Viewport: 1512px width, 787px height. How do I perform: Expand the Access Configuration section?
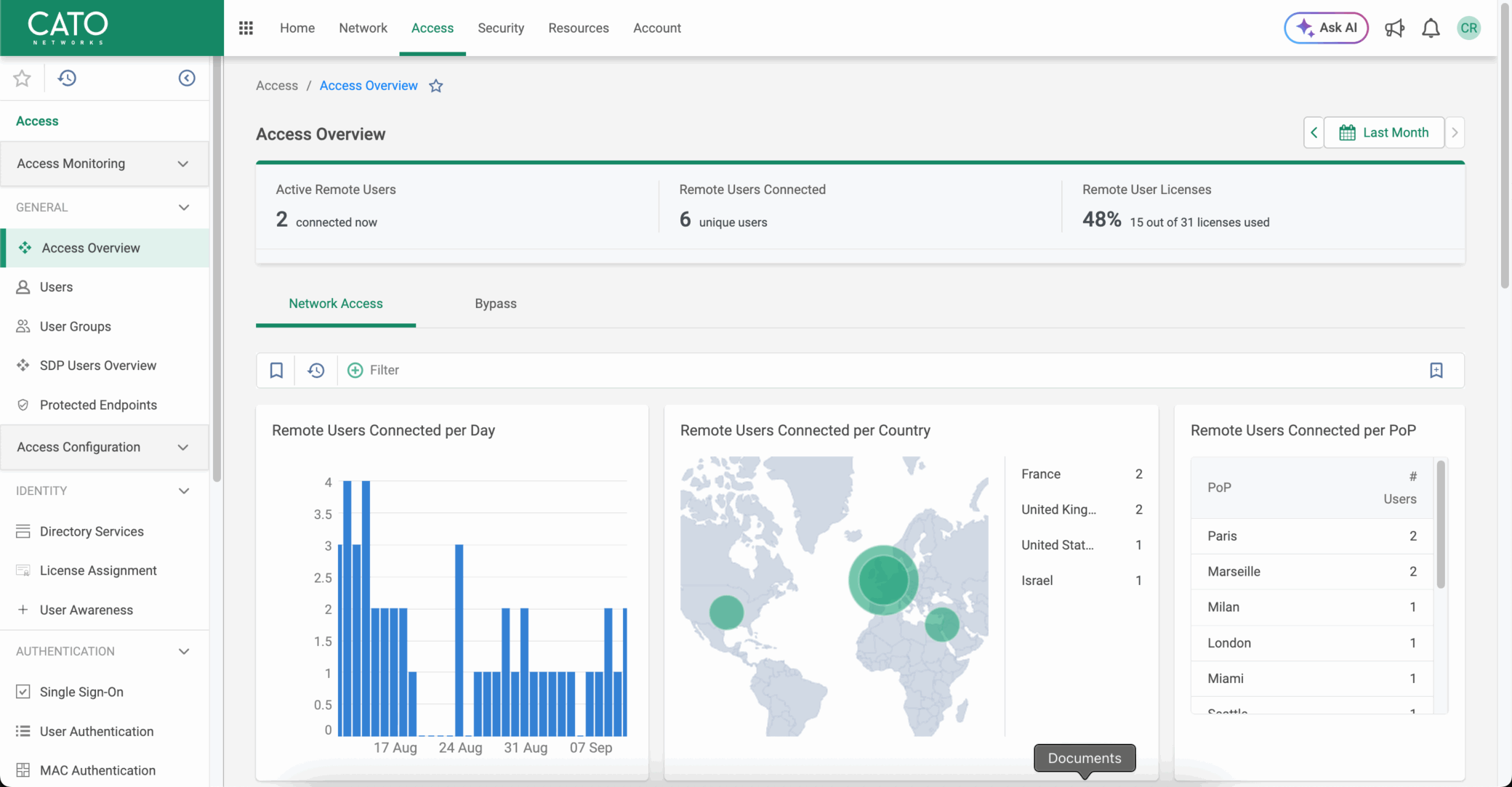pyautogui.click(x=183, y=447)
